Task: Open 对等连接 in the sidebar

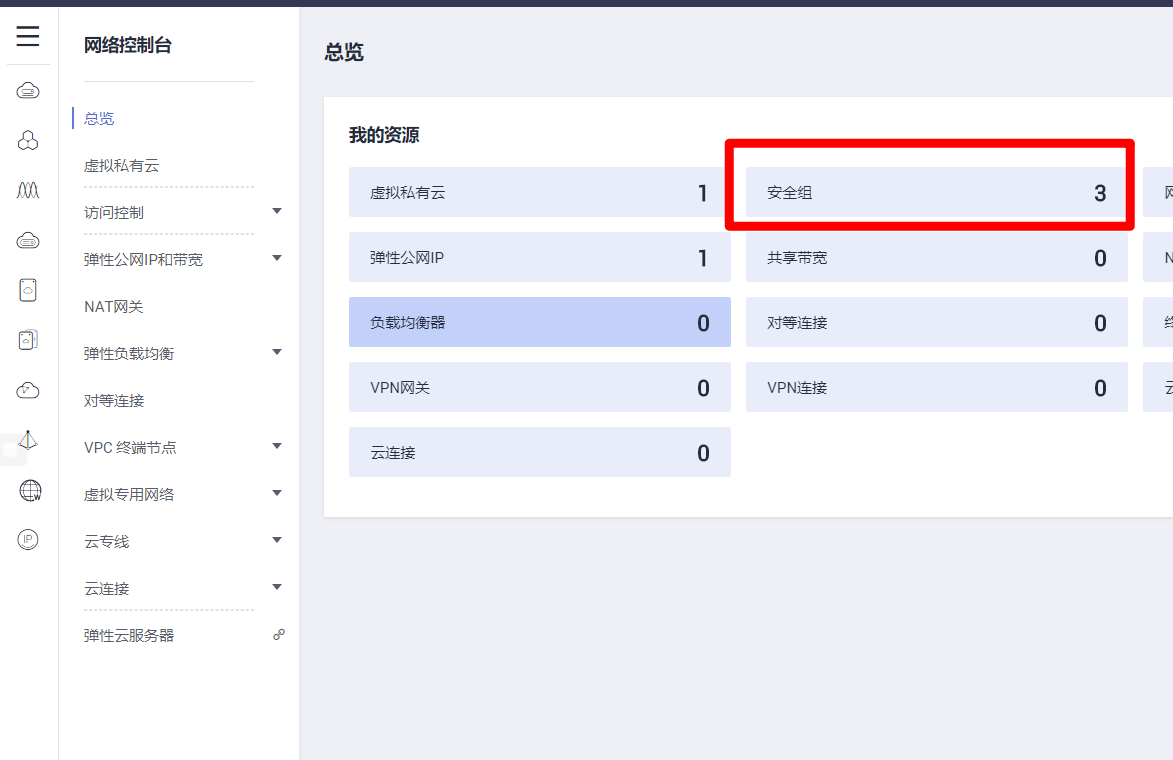Action: [114, 401]
